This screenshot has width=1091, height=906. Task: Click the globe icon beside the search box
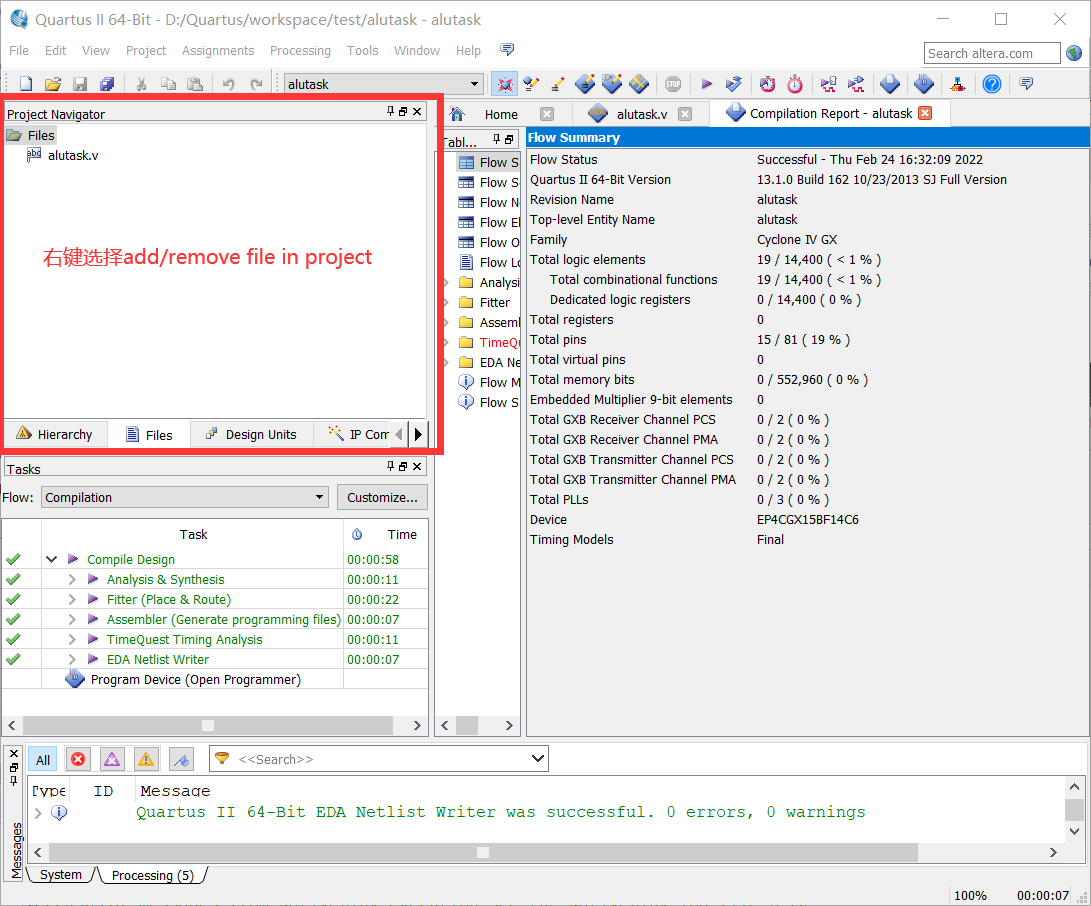[1074, 53]
